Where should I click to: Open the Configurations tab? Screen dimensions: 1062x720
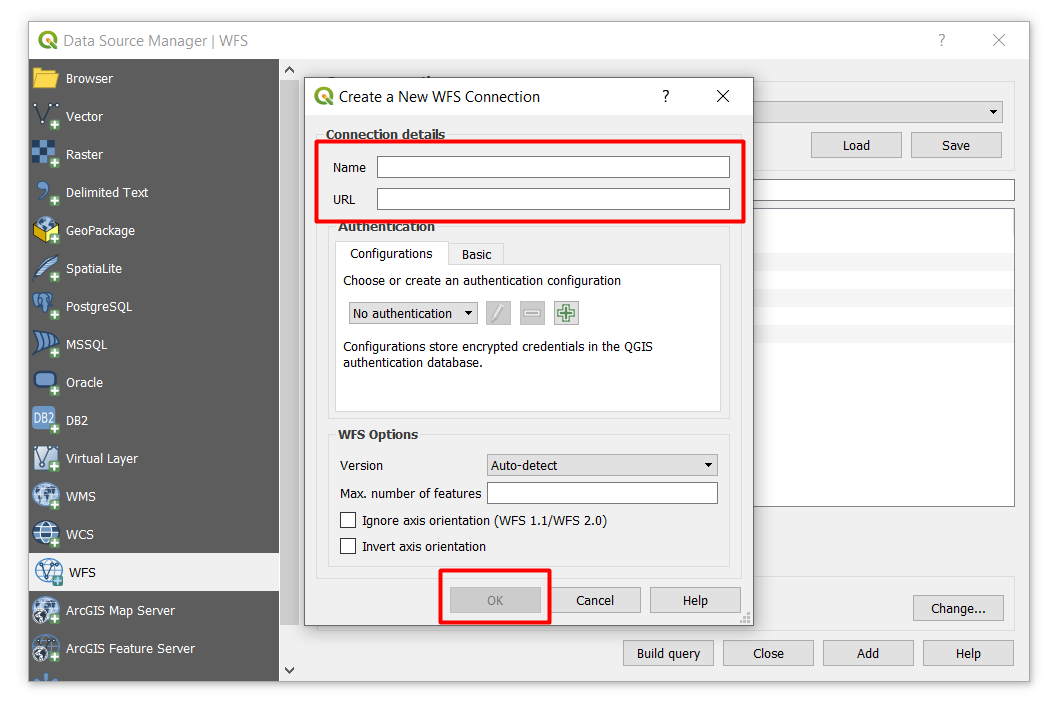coord(391,254)
